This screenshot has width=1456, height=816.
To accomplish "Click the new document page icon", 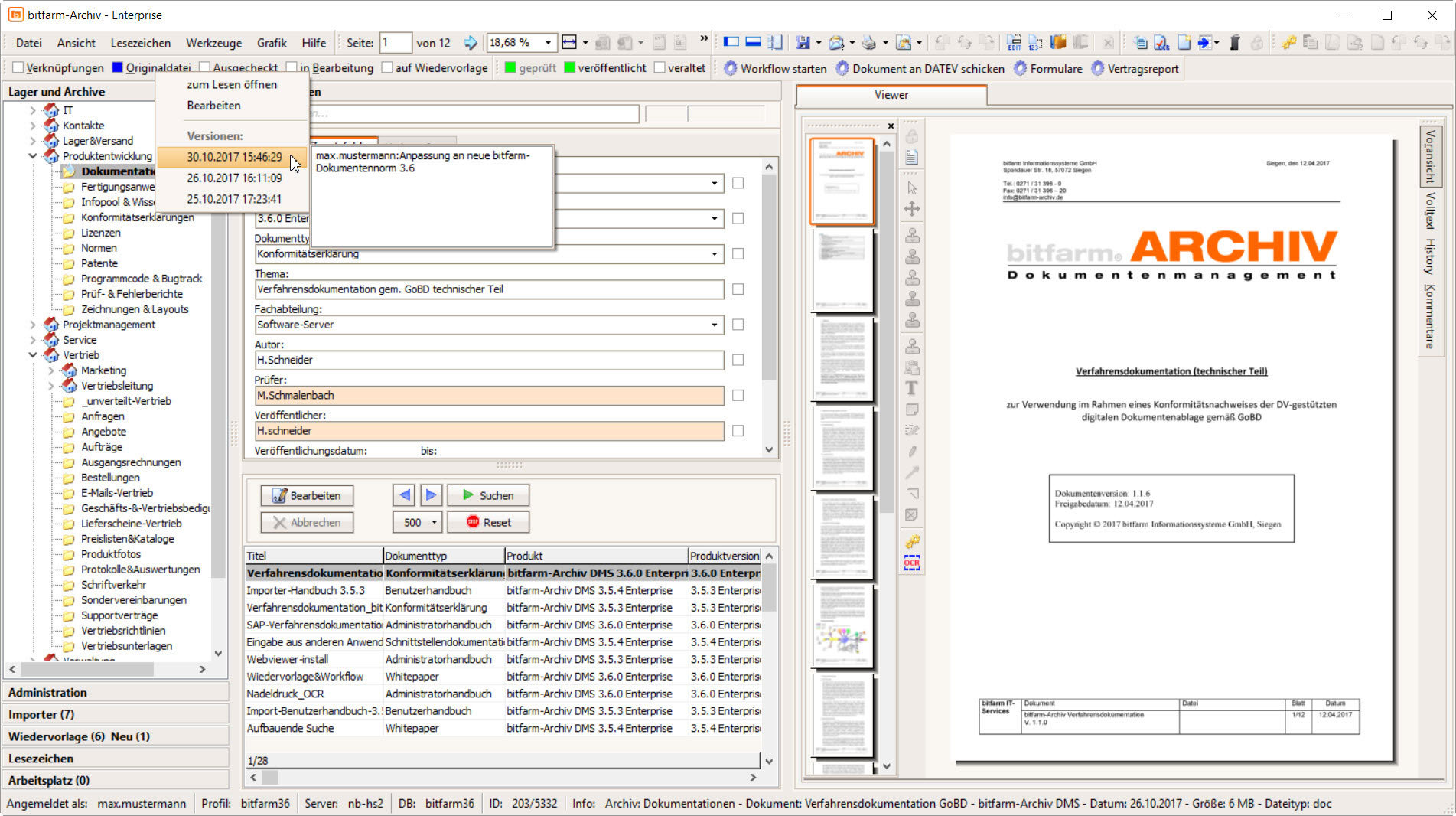I will [x=1184, y=43].
